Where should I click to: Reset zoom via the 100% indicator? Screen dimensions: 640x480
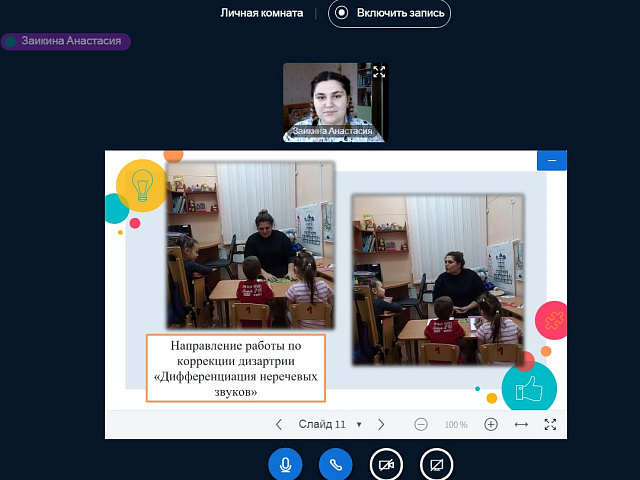[456, 424]
